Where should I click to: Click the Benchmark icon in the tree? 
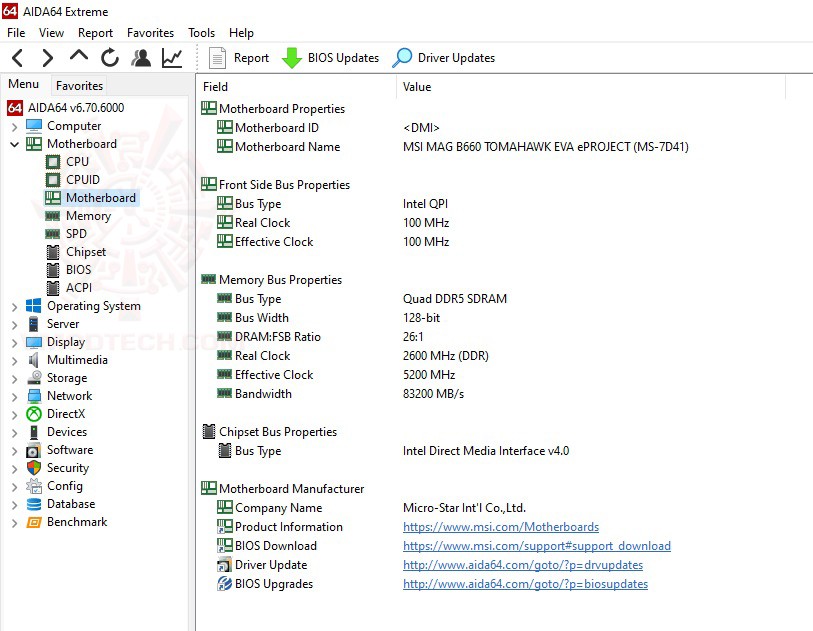tap(34, 522)
